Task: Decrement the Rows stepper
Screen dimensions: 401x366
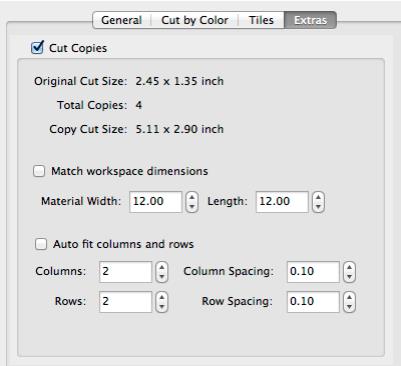Action: coord(162,307)
